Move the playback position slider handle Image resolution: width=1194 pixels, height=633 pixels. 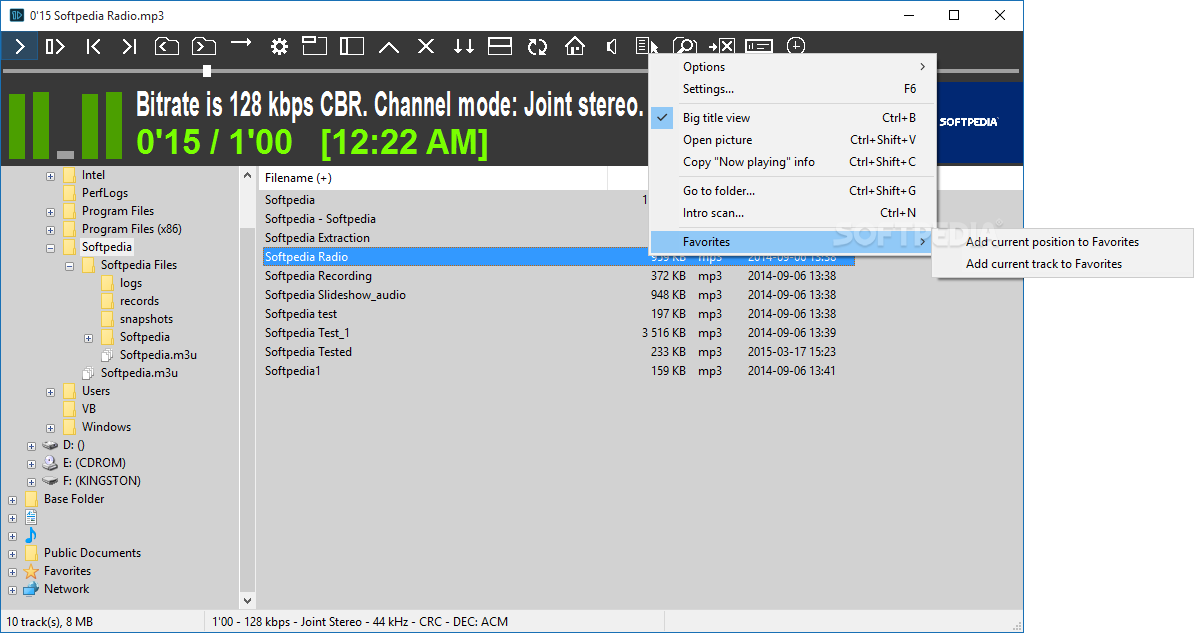coord(206,71)
